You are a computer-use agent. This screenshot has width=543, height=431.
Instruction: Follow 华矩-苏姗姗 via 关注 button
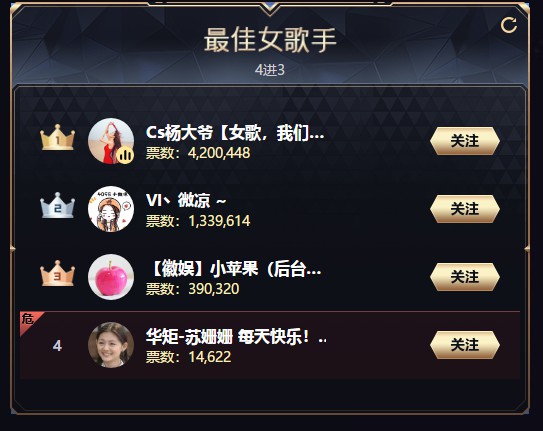(465, 345)
